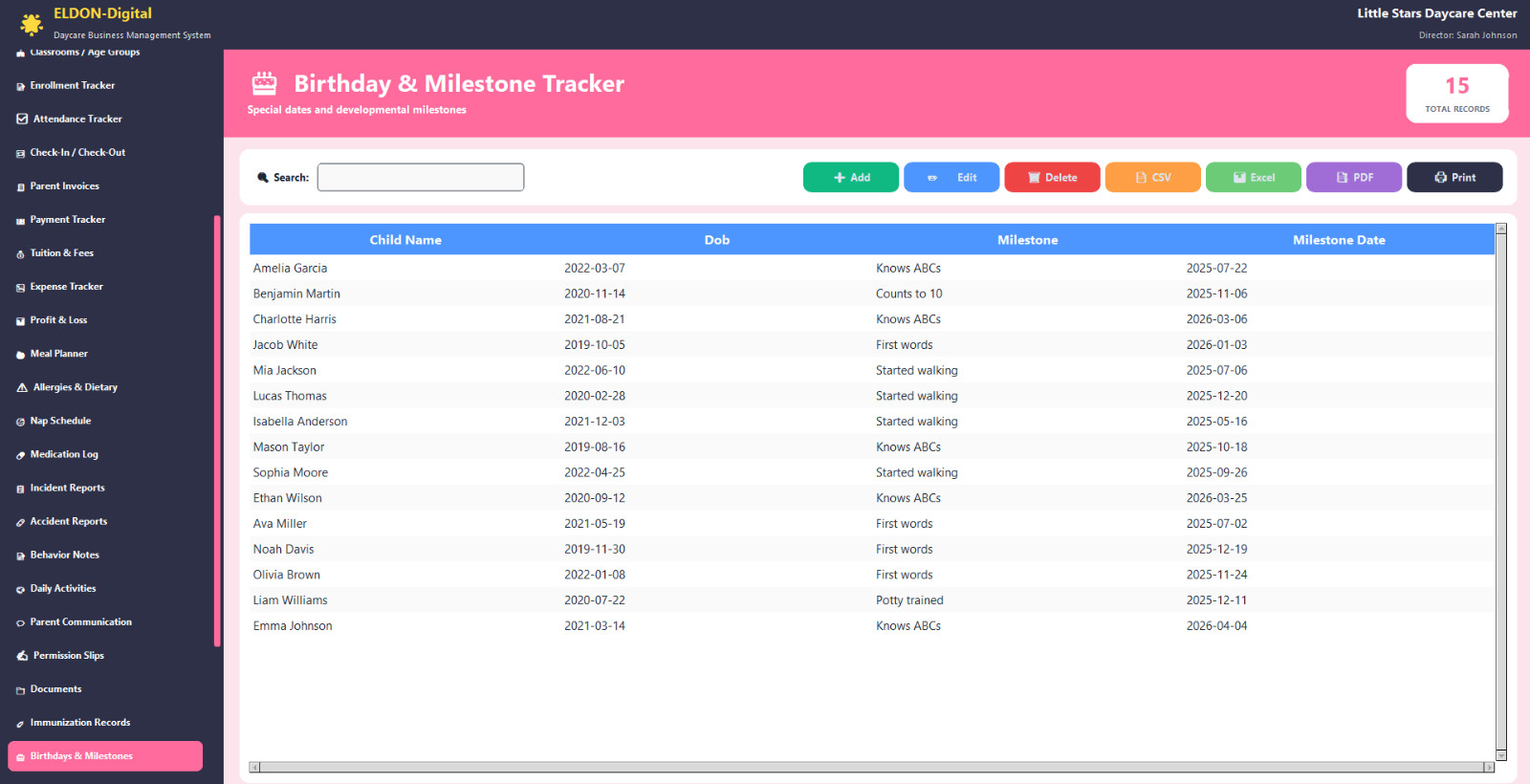Image resolution: width=1530 pixels, height=784 pixels.
Task: Click the scroll up arrow of table
Action: coord(1501,229)
